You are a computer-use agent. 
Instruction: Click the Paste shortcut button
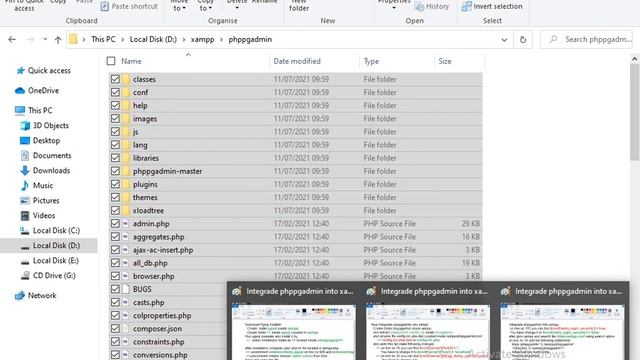tap(129, 7)
